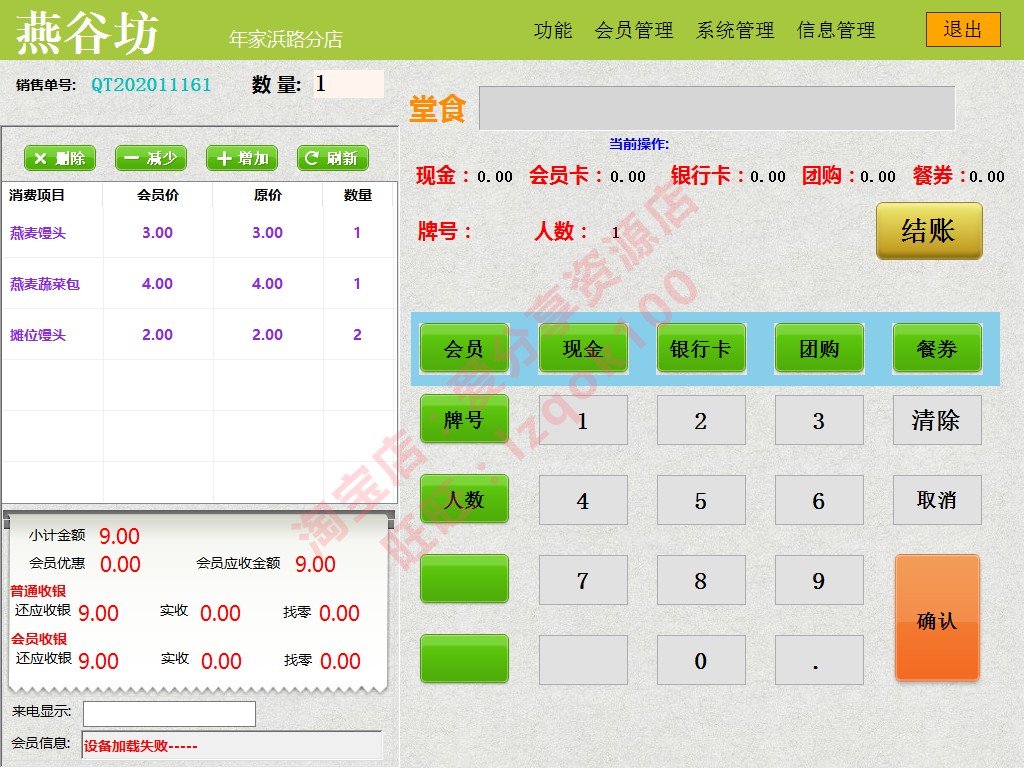Click the 会员信息 field showing 设备加载失败
The width and height of the screenshot is (1024, 768).
point(232,745)
